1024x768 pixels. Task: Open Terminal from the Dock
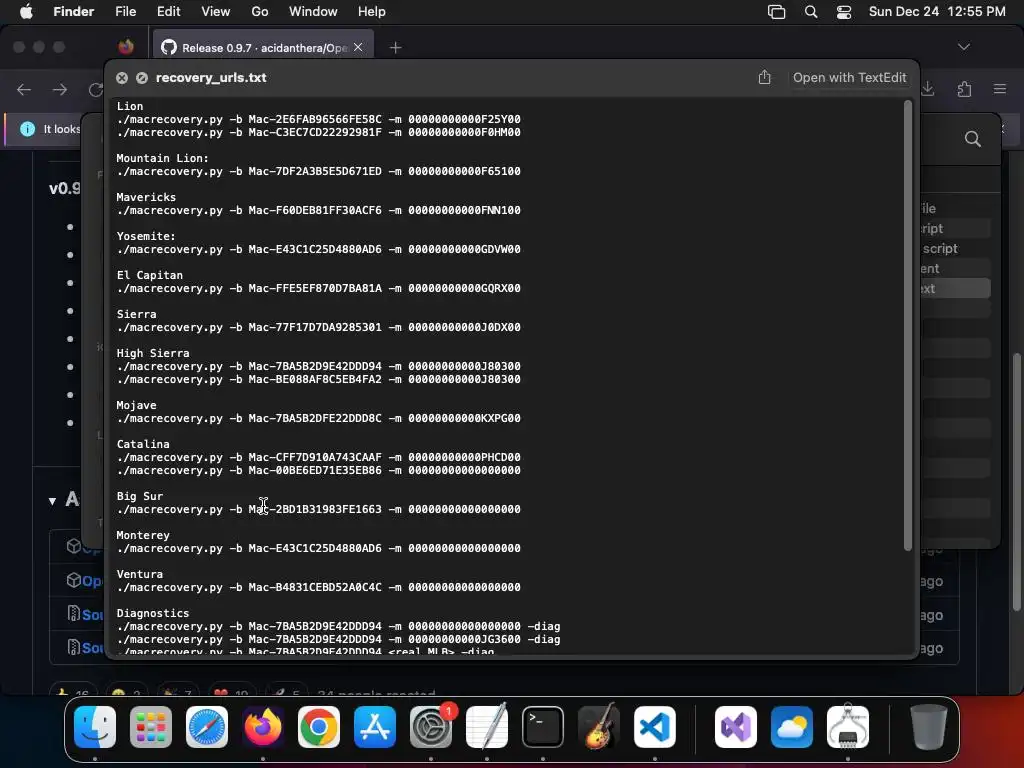[543, 727]
